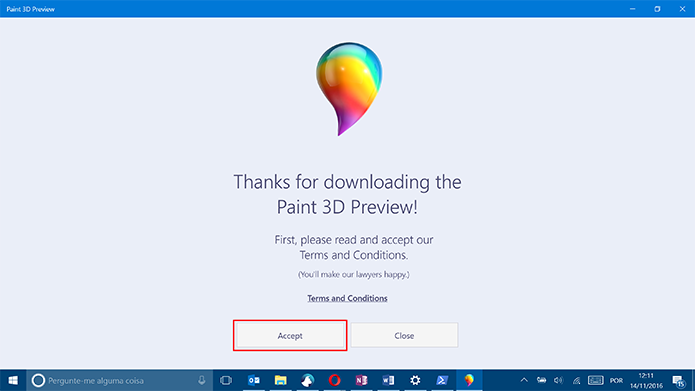The width and height of the screenshot is (695, 391).
Task: Open the network status tray icon
Action: [576, 380]
